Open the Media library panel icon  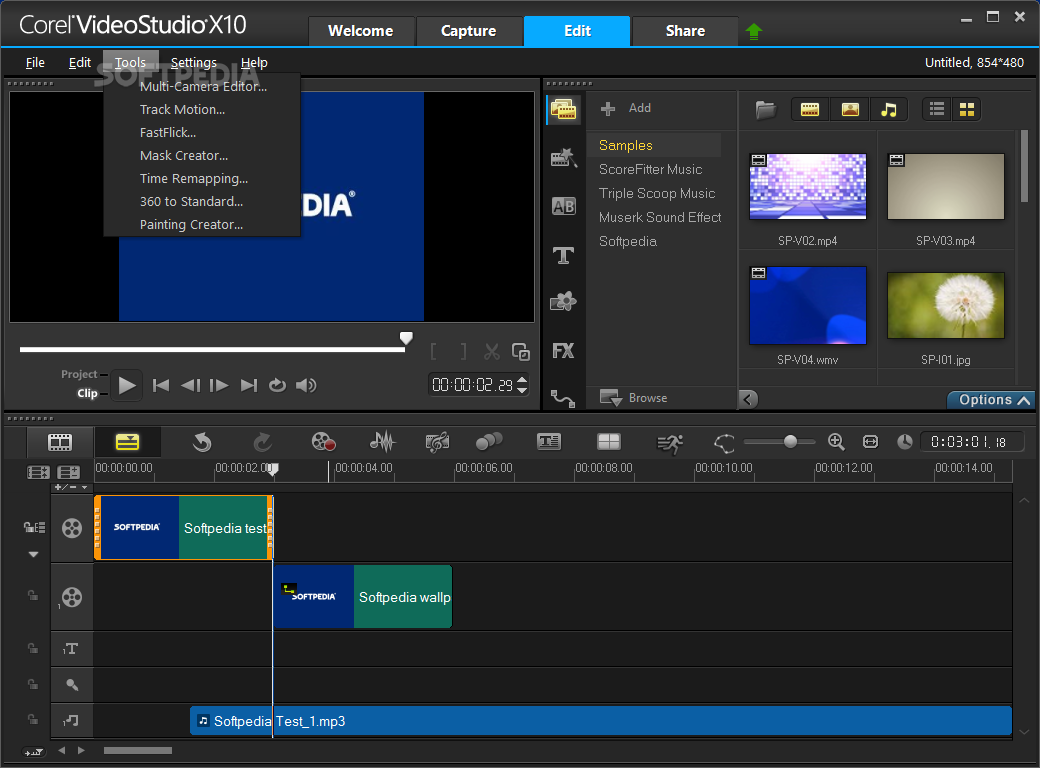[564, 109]
